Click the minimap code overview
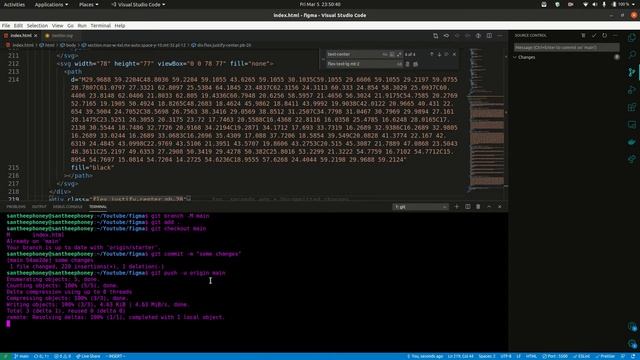Image resolution: width=640 pixels, height=360 pixels. [x=487, y=120]
